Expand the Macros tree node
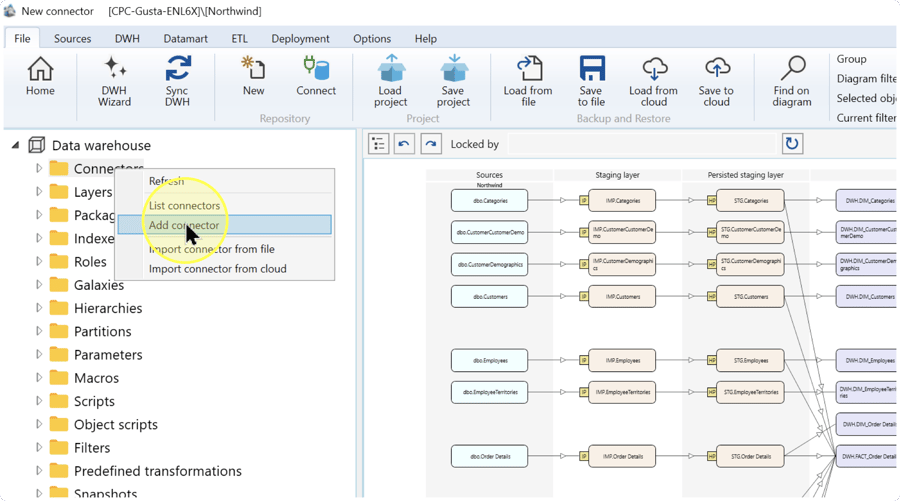 [x=38, y=377]
